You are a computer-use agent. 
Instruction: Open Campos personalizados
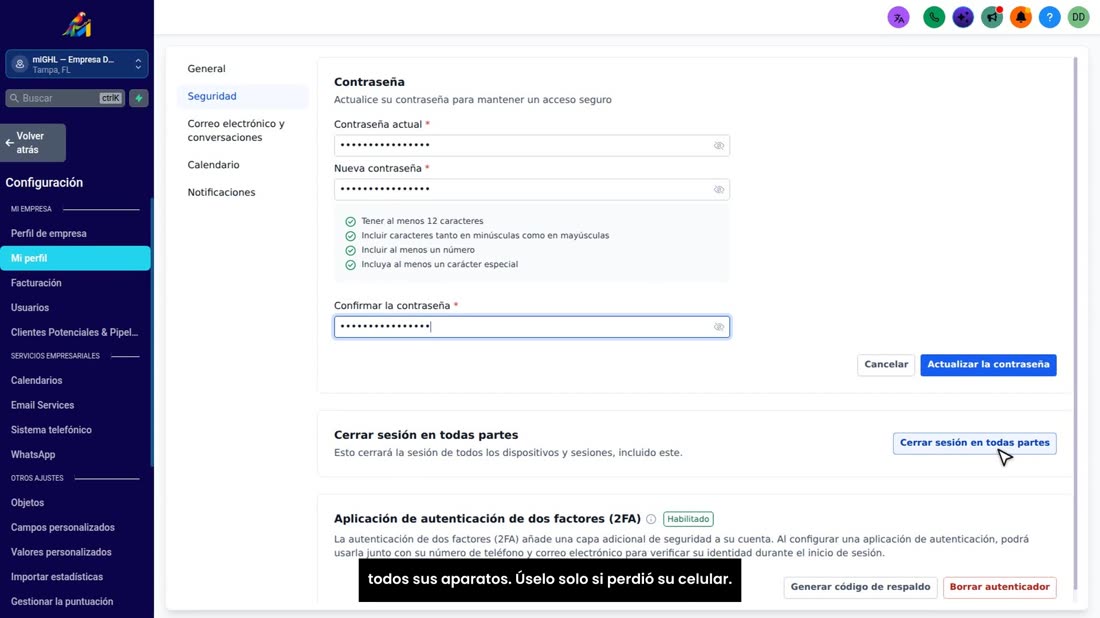pyautogui.click(x=62, y=528)
